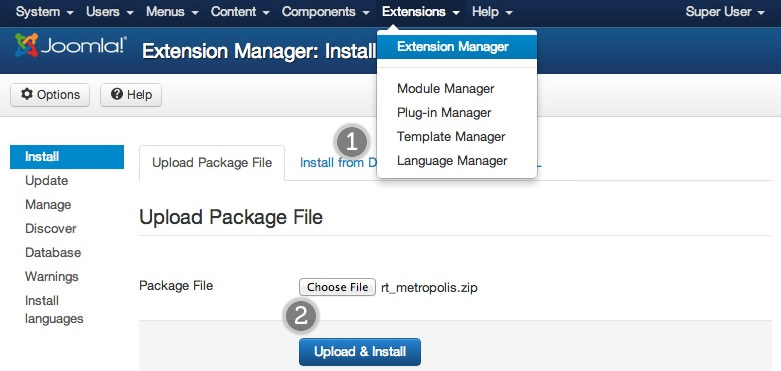
Task: Open the Super User dropdown
Action: pyautogui.click(x=724, y=12)
